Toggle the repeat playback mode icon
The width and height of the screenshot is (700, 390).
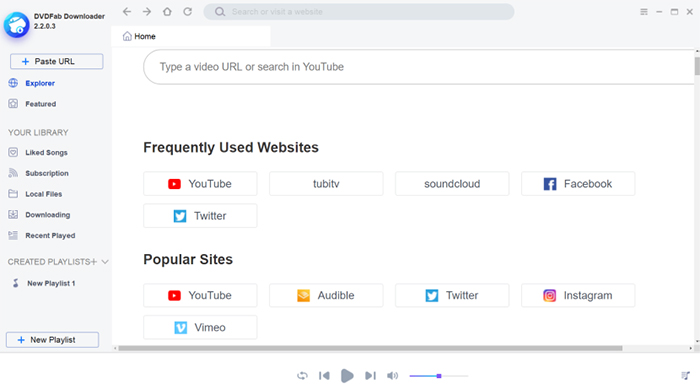(302, 376)
